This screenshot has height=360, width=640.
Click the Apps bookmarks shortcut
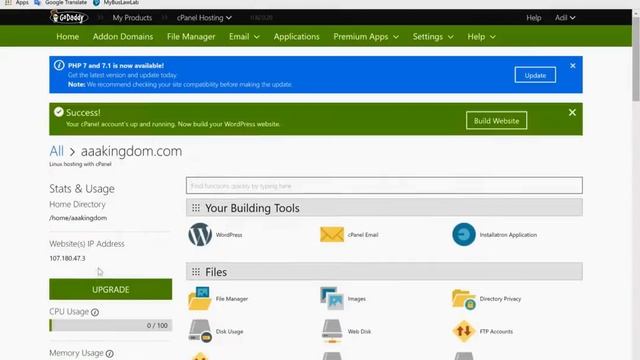(x=17, y=2)
